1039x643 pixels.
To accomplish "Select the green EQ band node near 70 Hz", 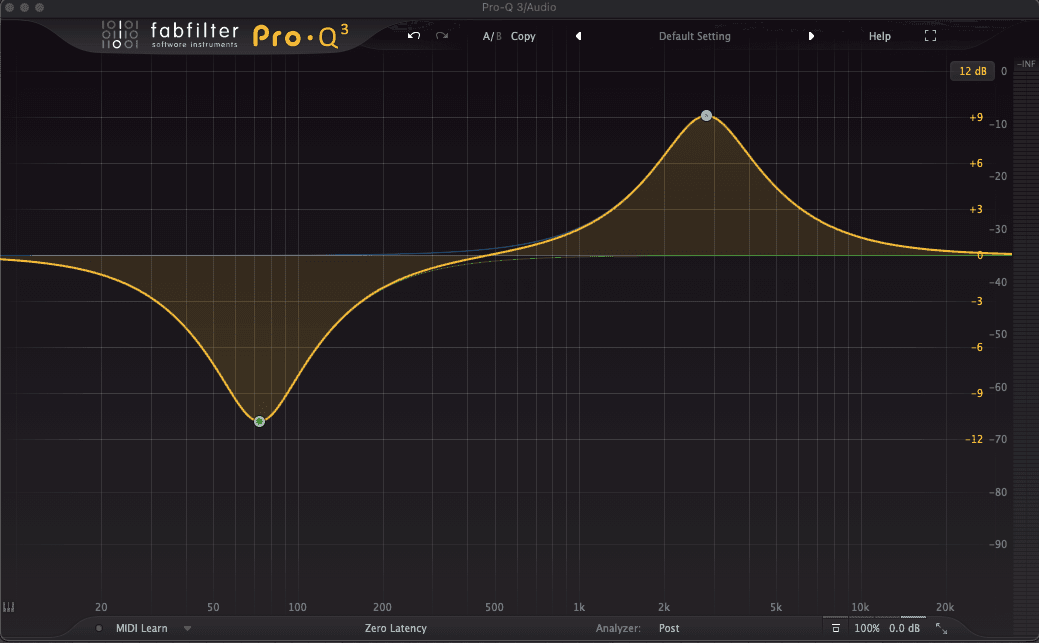I will (260, 422).
